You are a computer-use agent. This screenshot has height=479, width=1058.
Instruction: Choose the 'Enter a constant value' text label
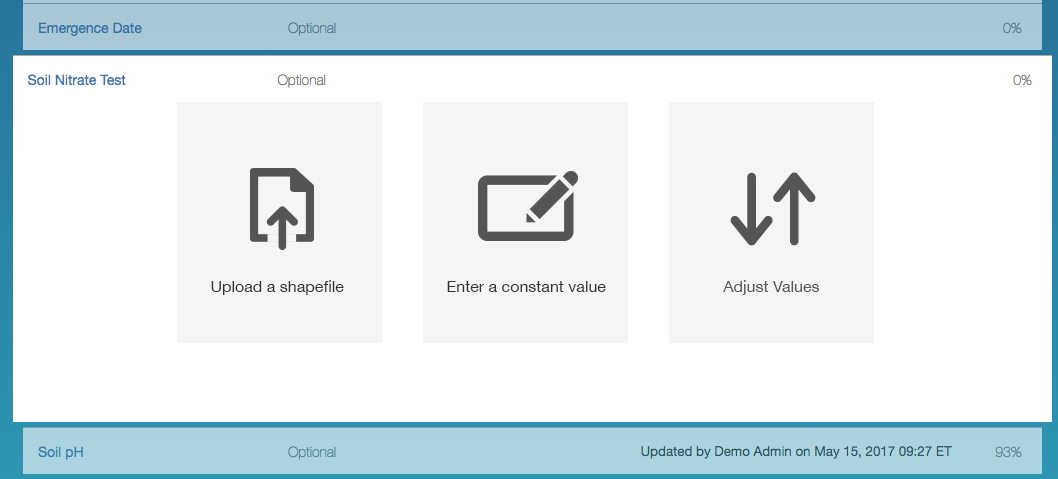[x=526, y=287]
